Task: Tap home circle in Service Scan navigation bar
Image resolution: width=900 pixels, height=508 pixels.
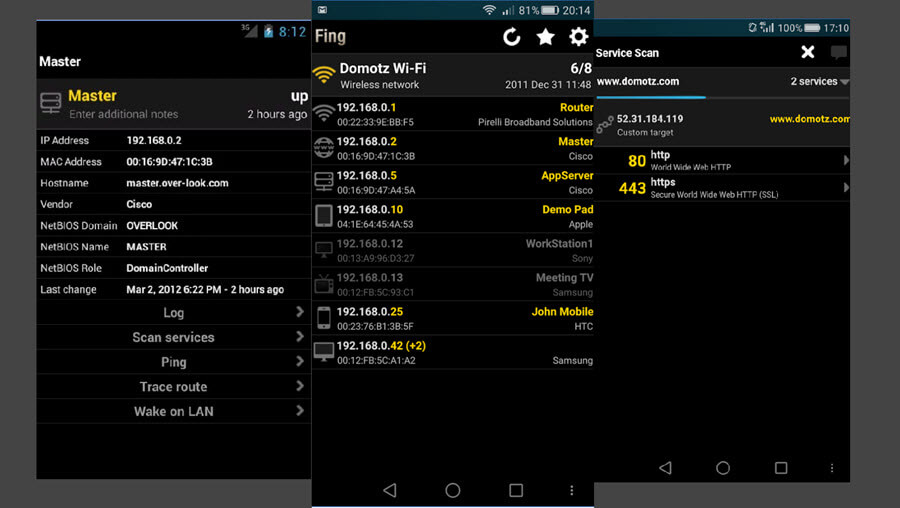Action: [x=723, y=468]
